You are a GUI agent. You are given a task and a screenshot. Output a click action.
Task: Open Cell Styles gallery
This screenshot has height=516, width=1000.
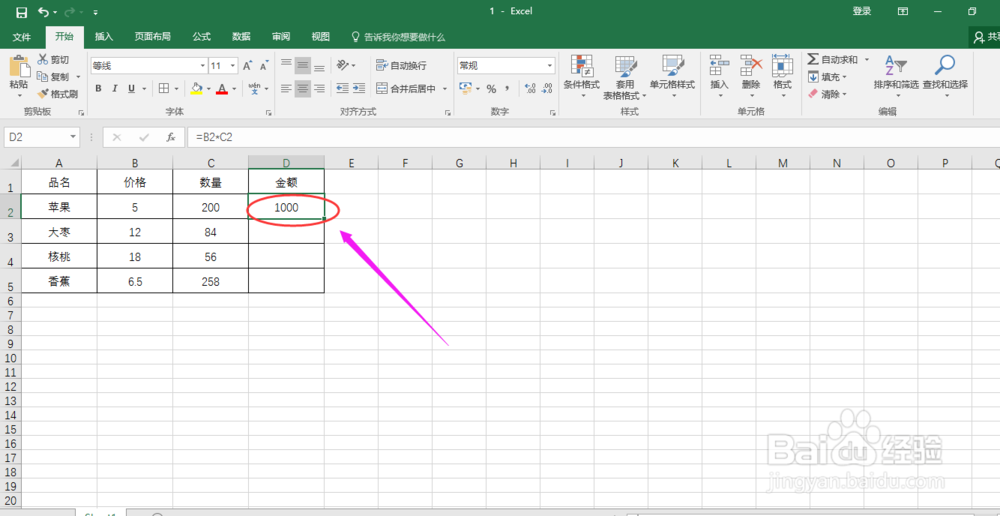click(672, 77)
